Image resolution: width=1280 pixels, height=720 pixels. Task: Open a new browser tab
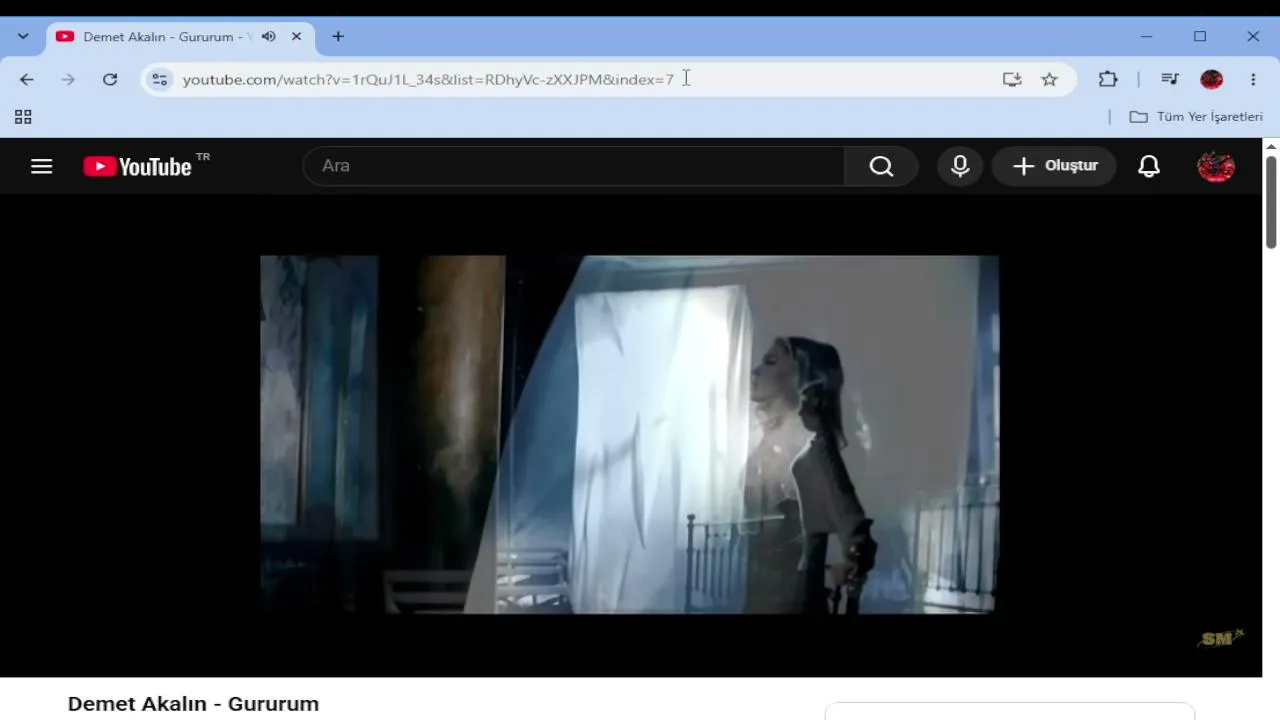338,37
